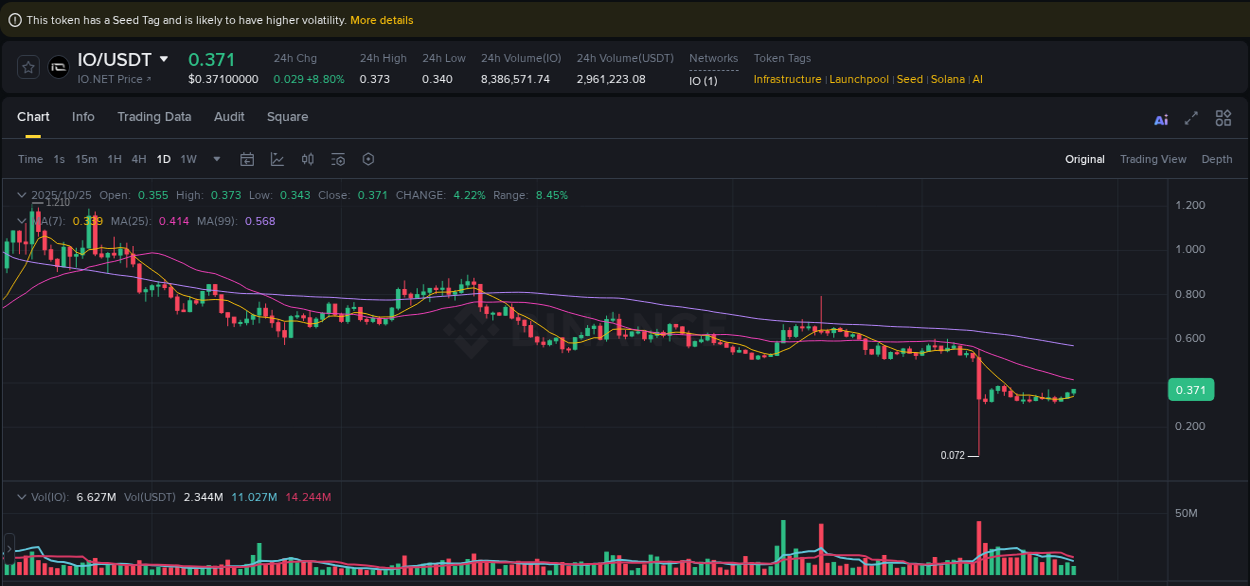Viewport: 1250px width, 586px height.
Task: Collapse the Vol(IO) volume panel
Action: [x=21, y=497]
